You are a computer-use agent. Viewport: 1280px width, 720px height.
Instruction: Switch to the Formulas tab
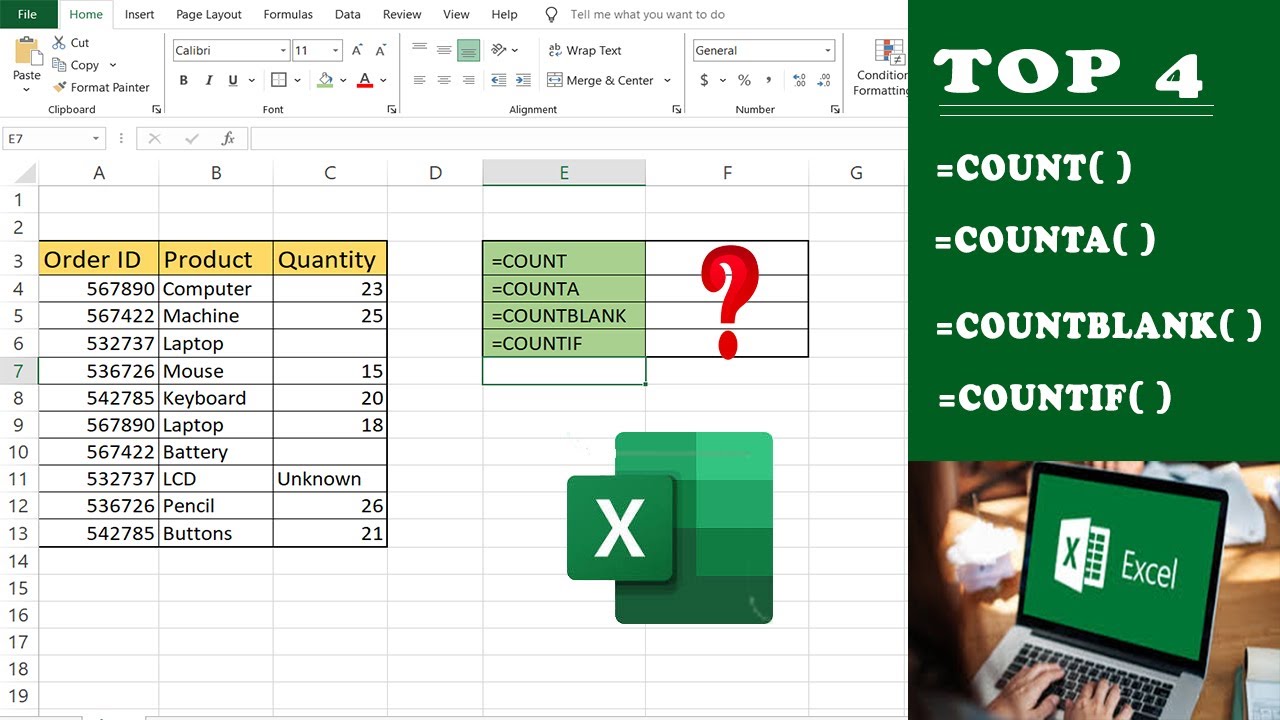pos(288,14)
